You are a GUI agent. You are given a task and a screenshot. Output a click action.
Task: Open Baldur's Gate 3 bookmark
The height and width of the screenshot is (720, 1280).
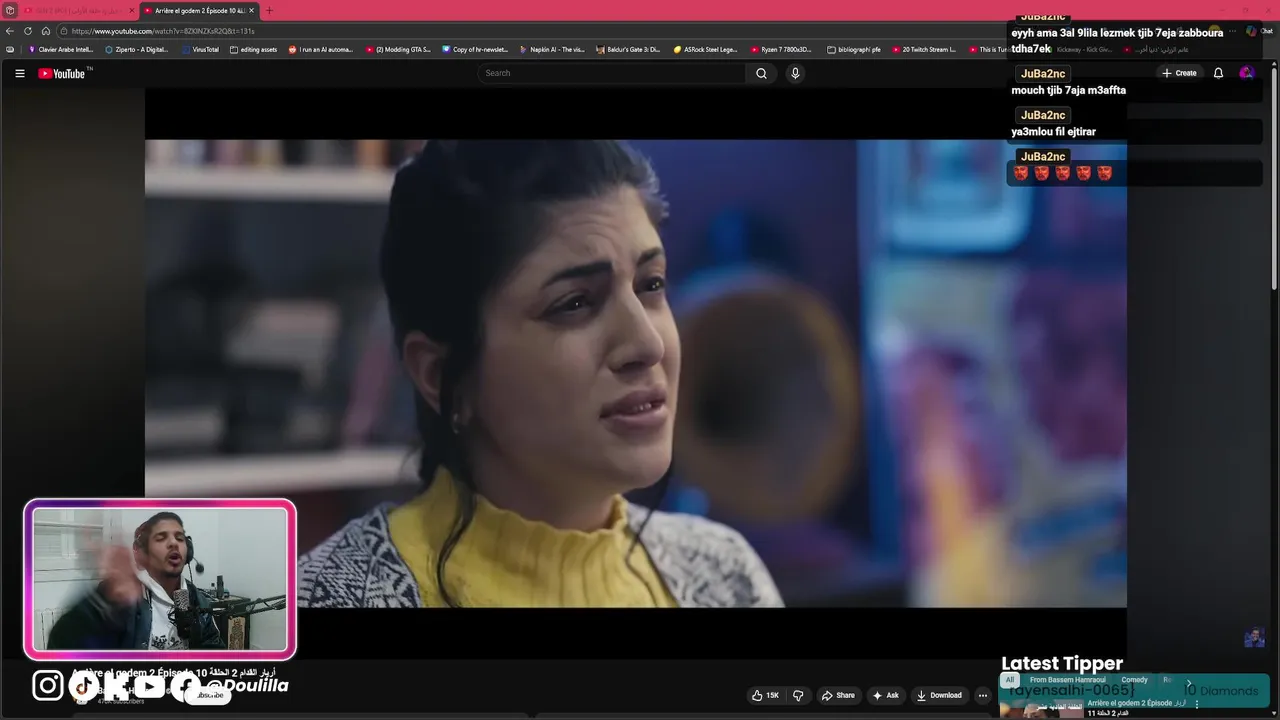pos(628,49)
